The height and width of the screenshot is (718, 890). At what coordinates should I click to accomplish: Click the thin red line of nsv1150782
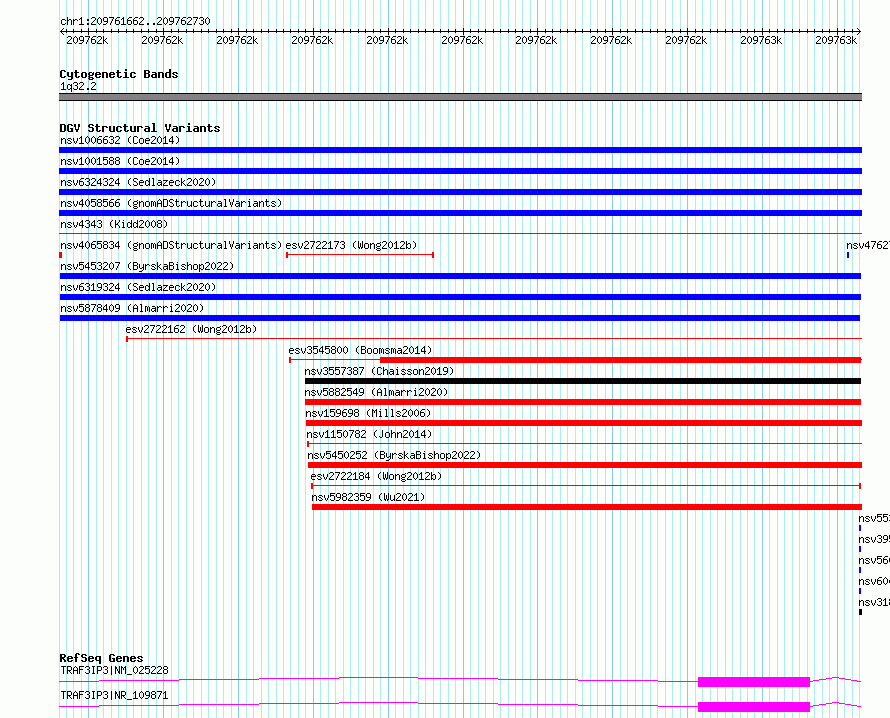coord(585,444)
